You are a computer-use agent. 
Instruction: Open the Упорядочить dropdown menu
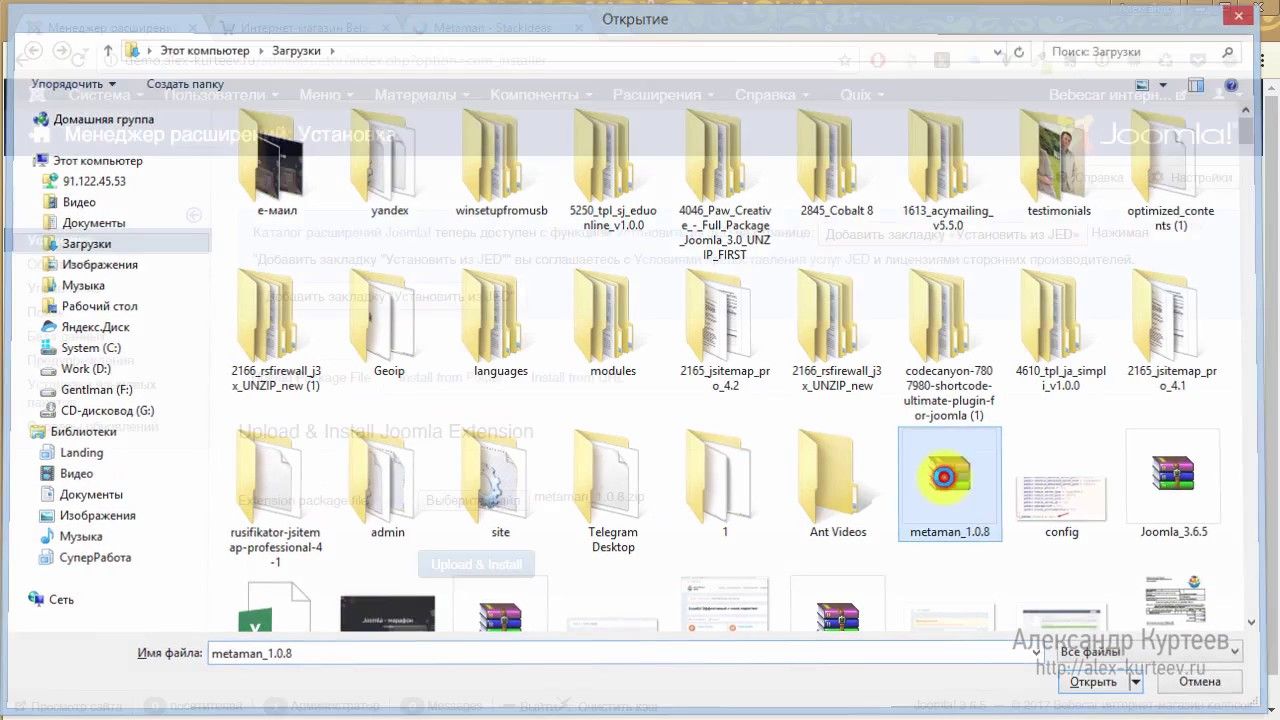73,84
